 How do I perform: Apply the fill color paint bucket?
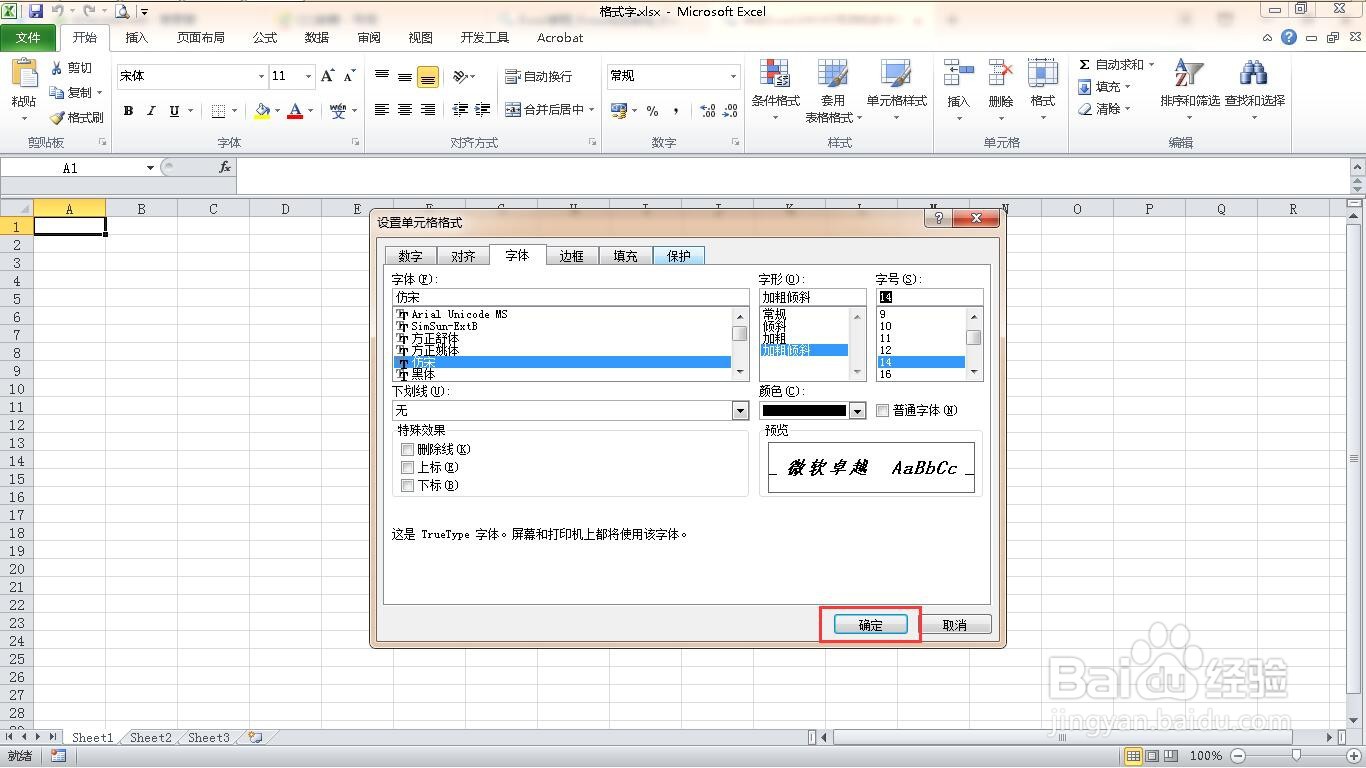point(262,111)
